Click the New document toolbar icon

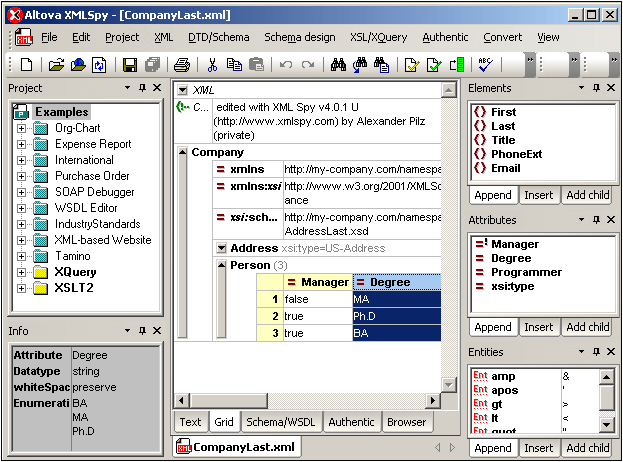coord(27,64)
